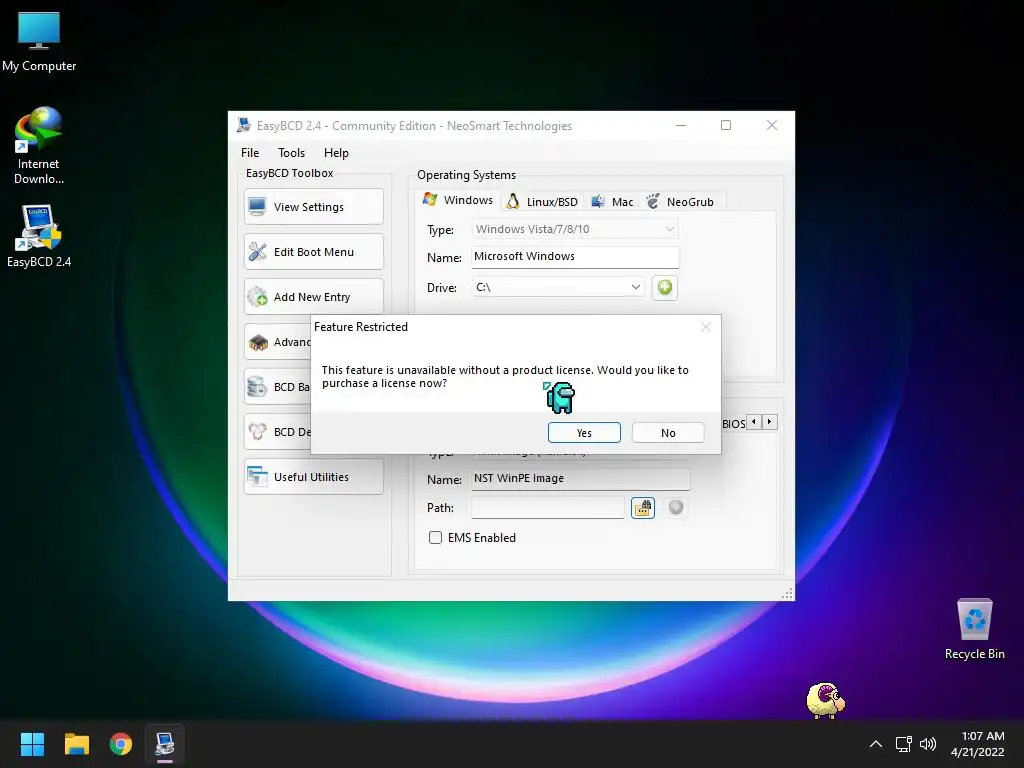Click the Mac tab's Finder icon
This screenshot has width=1024, height=768.
(x=598, y=201)
